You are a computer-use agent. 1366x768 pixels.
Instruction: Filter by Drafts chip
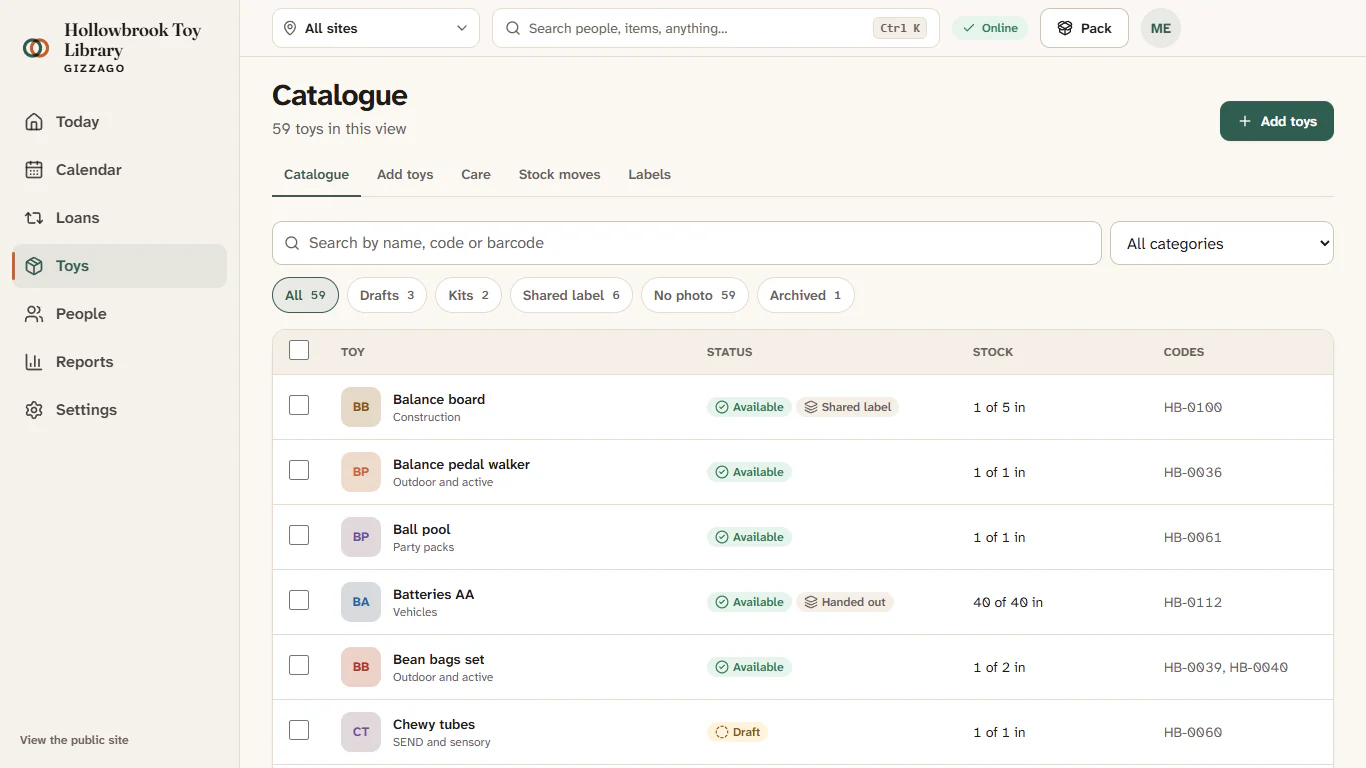pyautogui.click(x=387, y=295)
